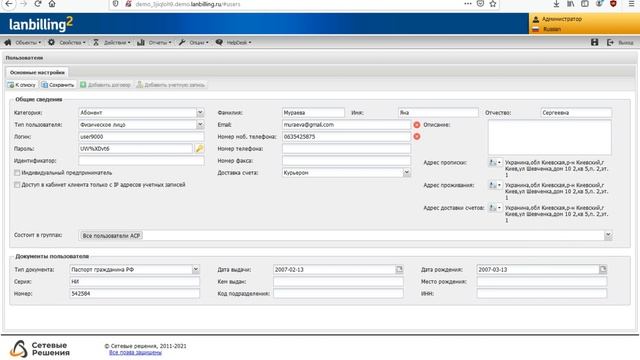Select the Все пользователи АСР group tag

pyautogui.click(x=111, y=236)
